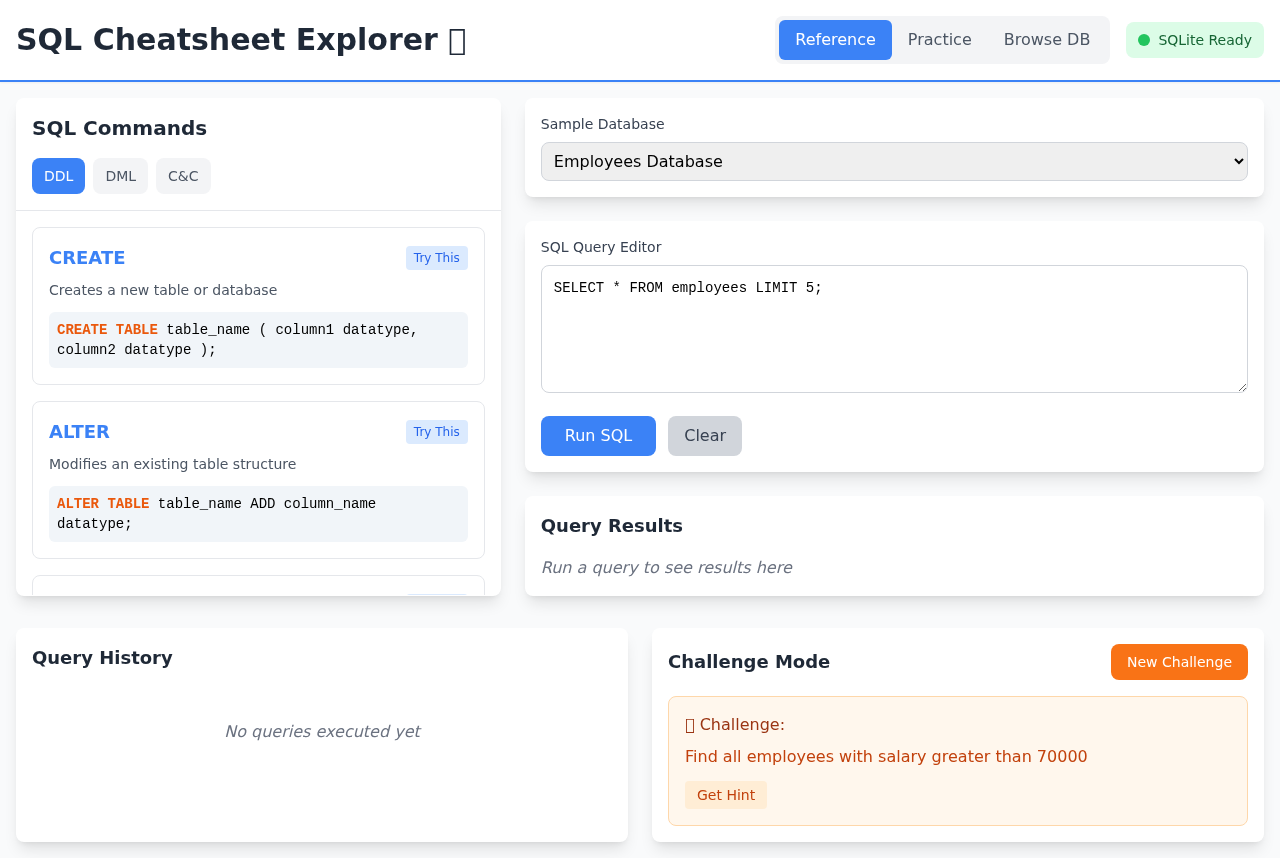Click the SQLite Ready status badge

point(1194,39)
